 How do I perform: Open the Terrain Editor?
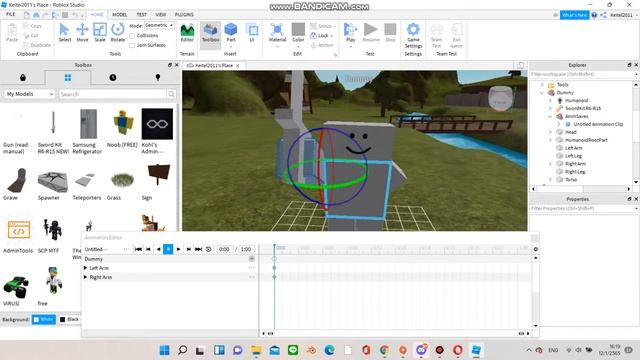click(x=187, y=33)
